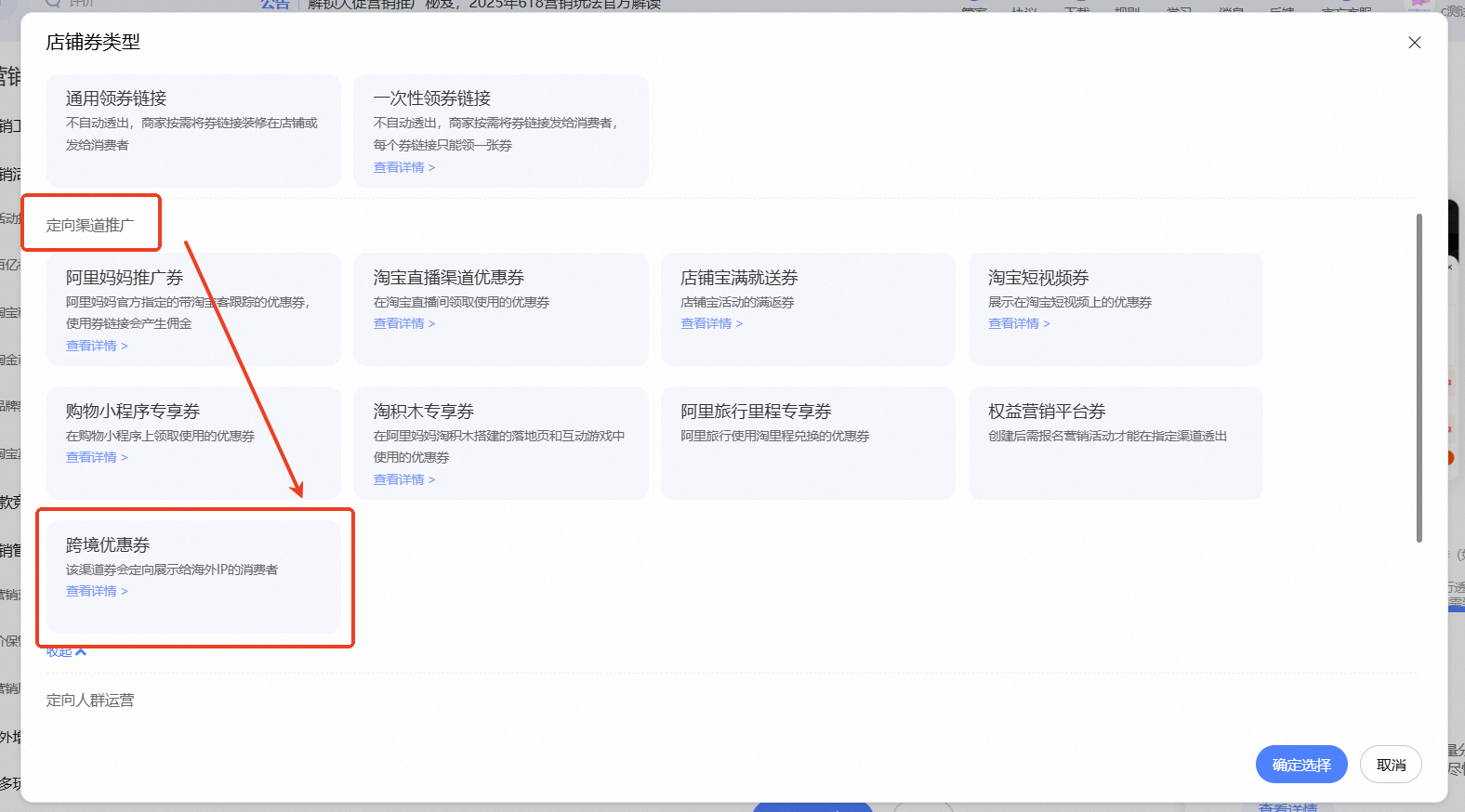Screen dimensions: 1465x812
Task: Open 查看详情 under 淘积木专享券
Action: coord(403,480)
